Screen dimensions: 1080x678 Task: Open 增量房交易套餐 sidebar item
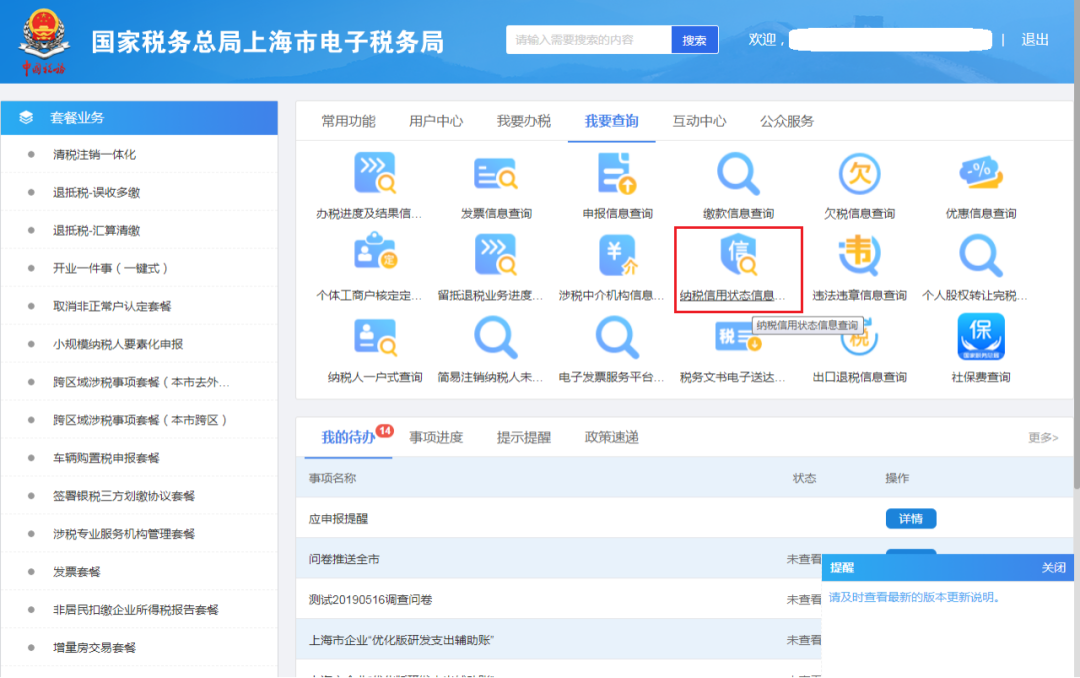pyautogui.click(x=94, y=647)
